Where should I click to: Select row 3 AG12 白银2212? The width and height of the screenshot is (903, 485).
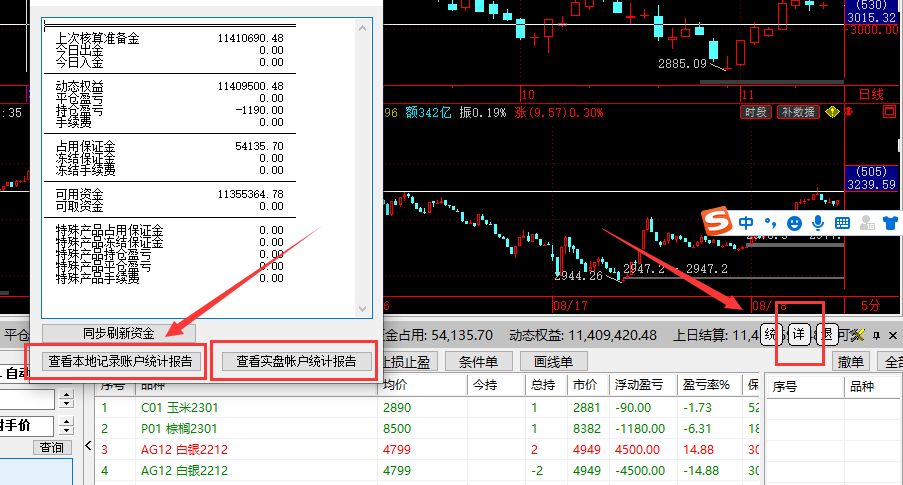(x=427, y=449)
